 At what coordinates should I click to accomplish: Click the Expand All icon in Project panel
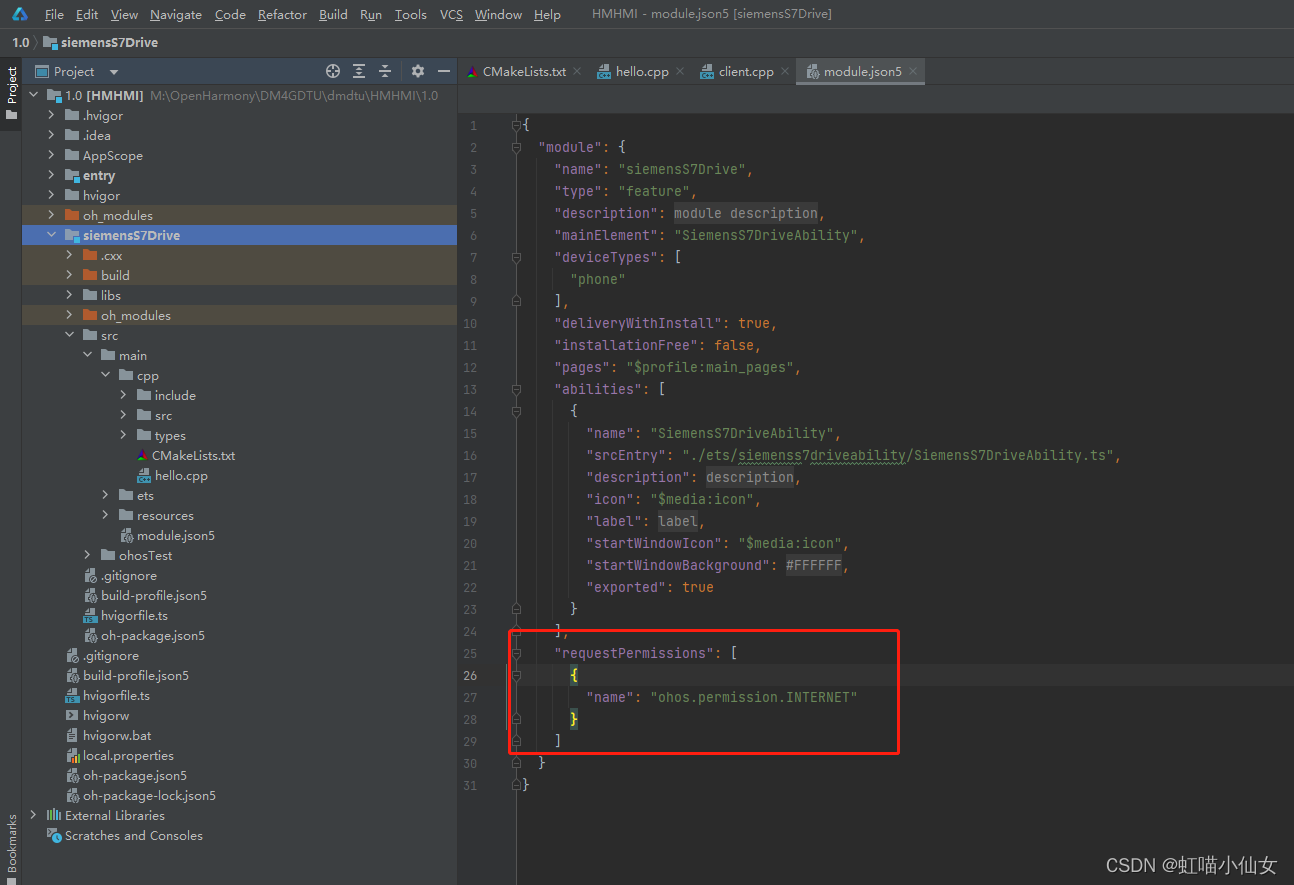[359, 71]
